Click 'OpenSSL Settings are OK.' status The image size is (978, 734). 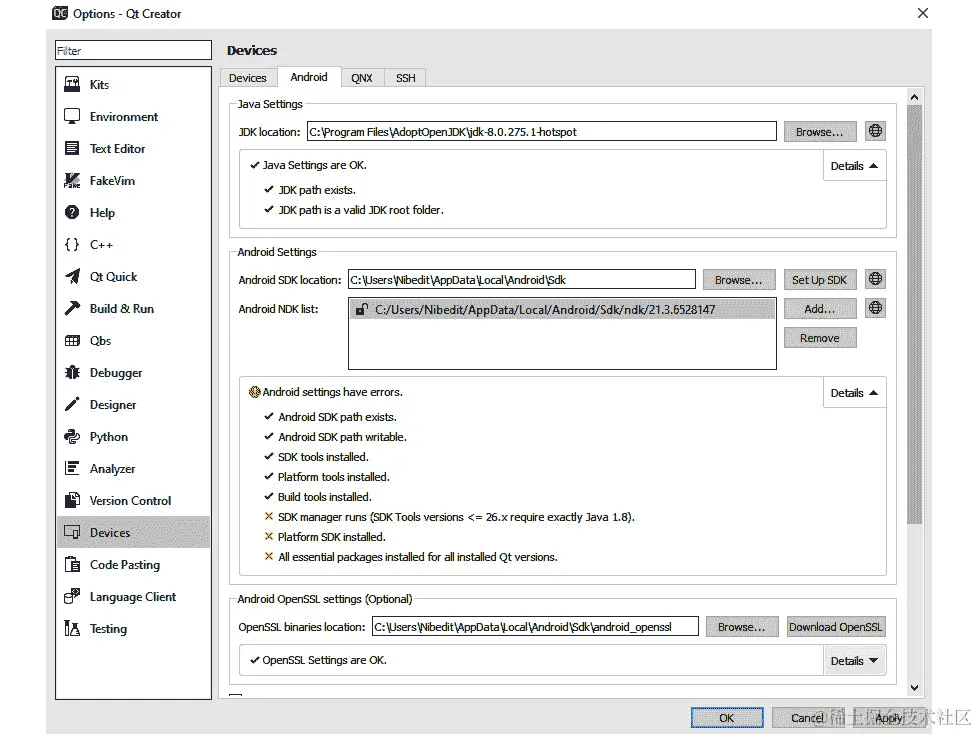[x=324, y=660]
